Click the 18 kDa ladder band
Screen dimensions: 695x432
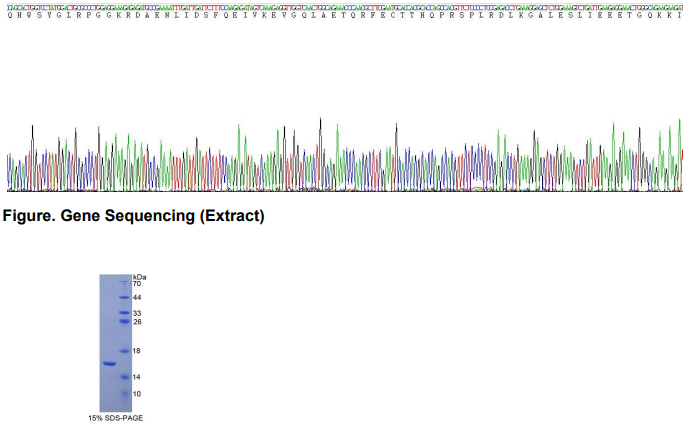click(x=125, y=351)
